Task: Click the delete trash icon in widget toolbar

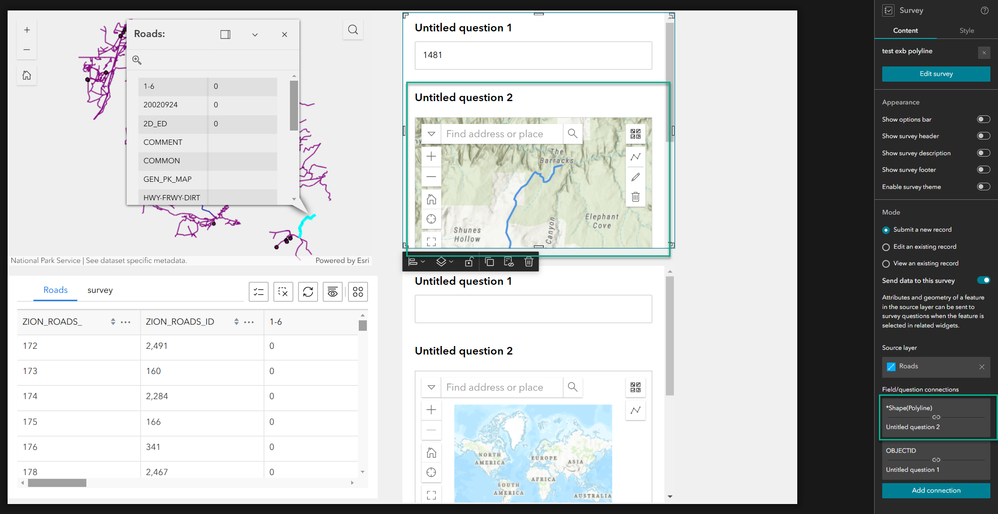Action: point(528,261)
